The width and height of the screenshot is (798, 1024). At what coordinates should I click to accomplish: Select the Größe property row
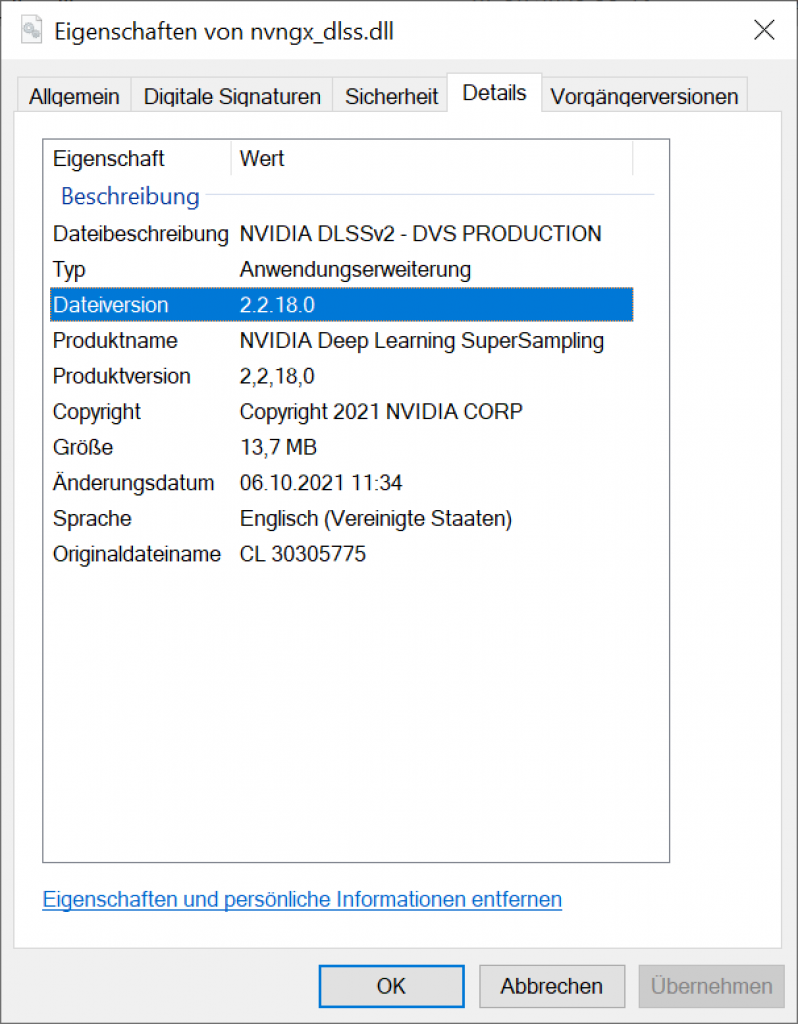point(342,447)
